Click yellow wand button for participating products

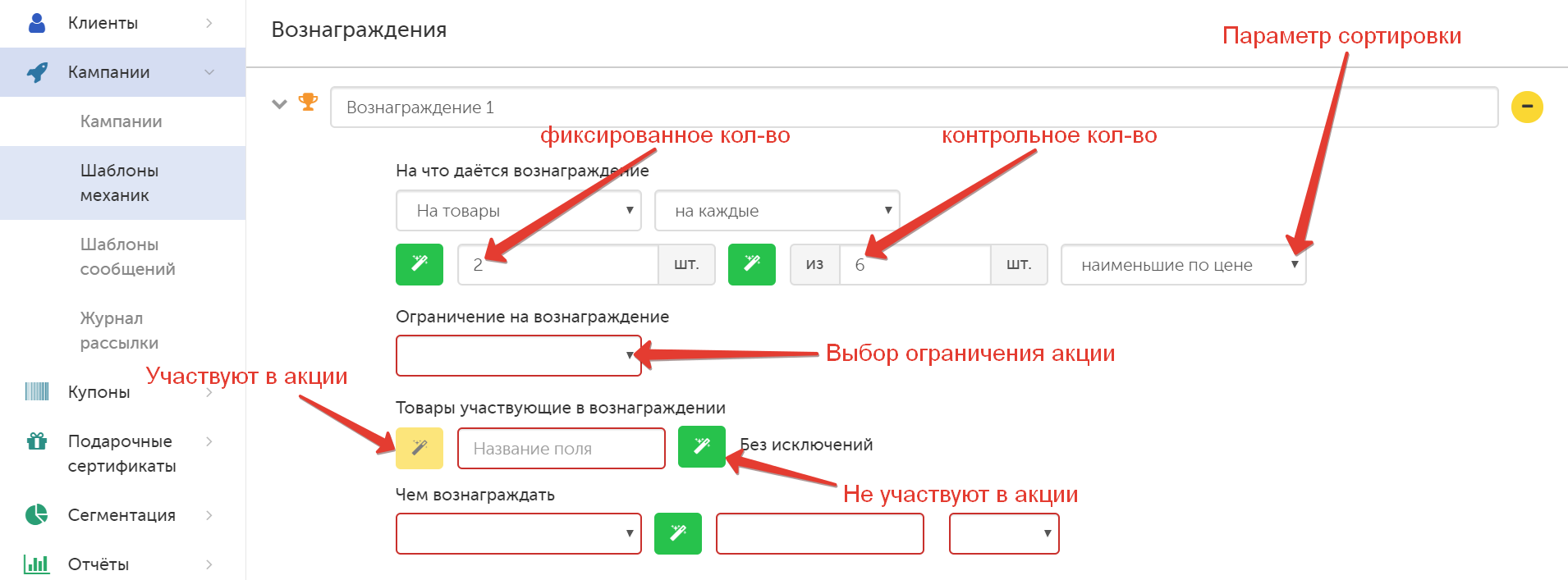pyautogui.click(x=420, y=448)
